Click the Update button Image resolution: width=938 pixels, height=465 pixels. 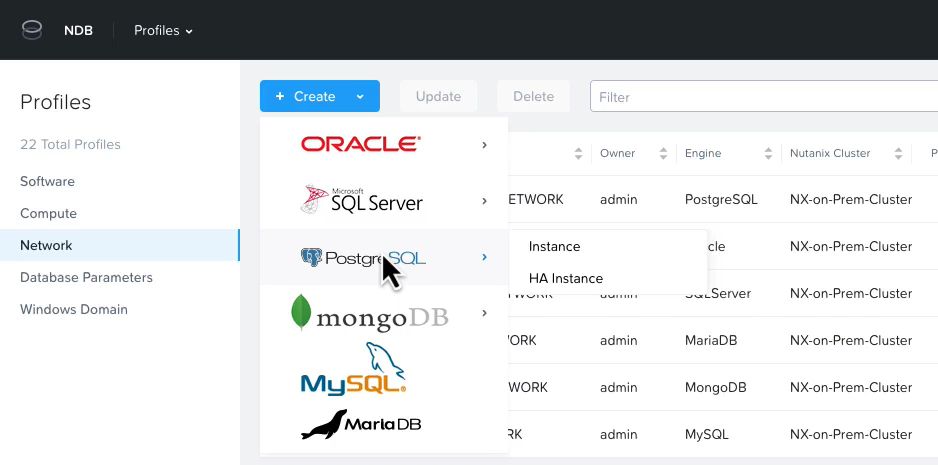coord(438,96)
